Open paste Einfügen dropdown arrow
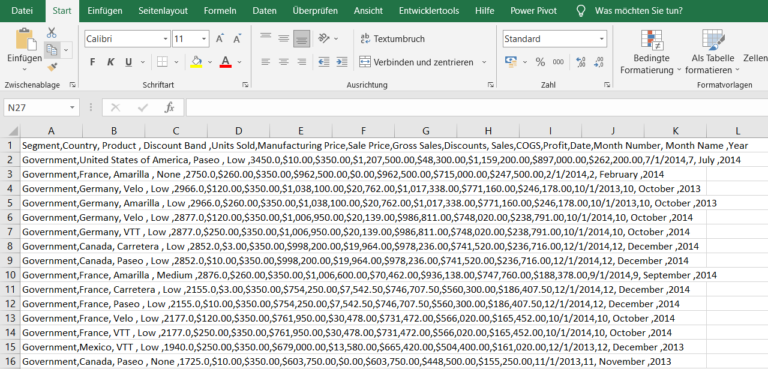This screenshot has width=768, height=369. click(x=24, y=69)
